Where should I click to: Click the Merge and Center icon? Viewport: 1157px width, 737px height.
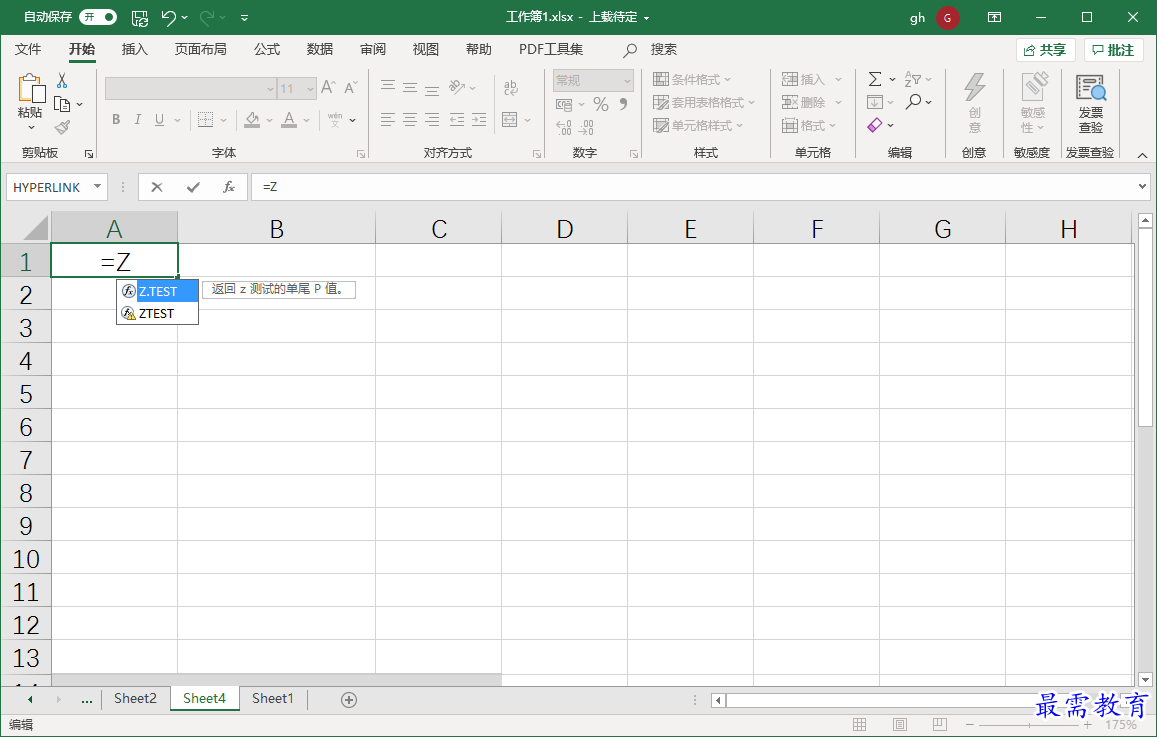click(x=509, y=120)
